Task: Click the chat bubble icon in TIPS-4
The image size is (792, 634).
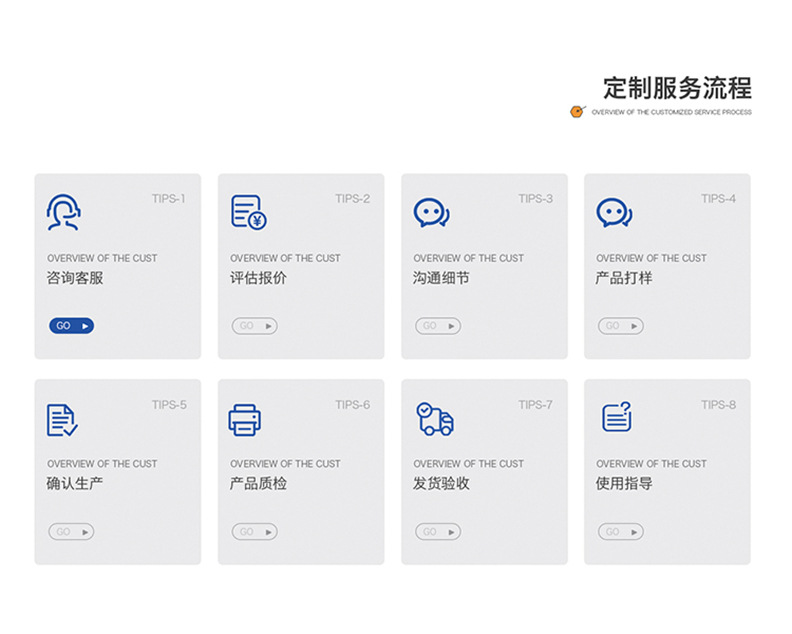Action: click(614, 212)
